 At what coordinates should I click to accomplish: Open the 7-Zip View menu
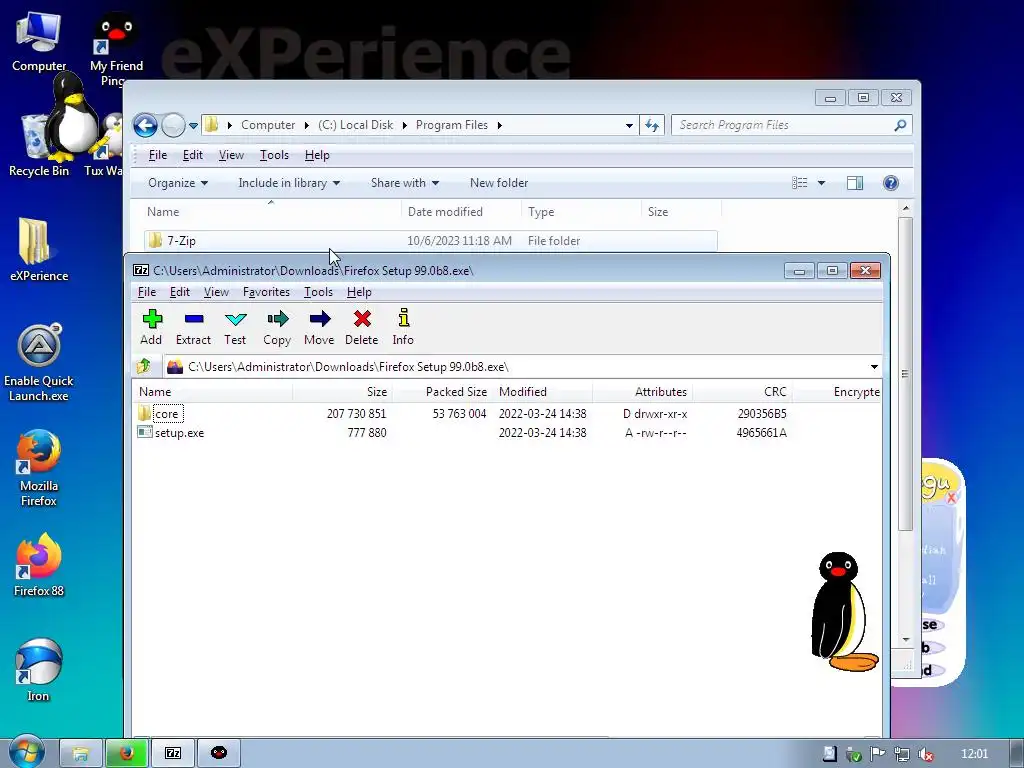tap(216, 292)
